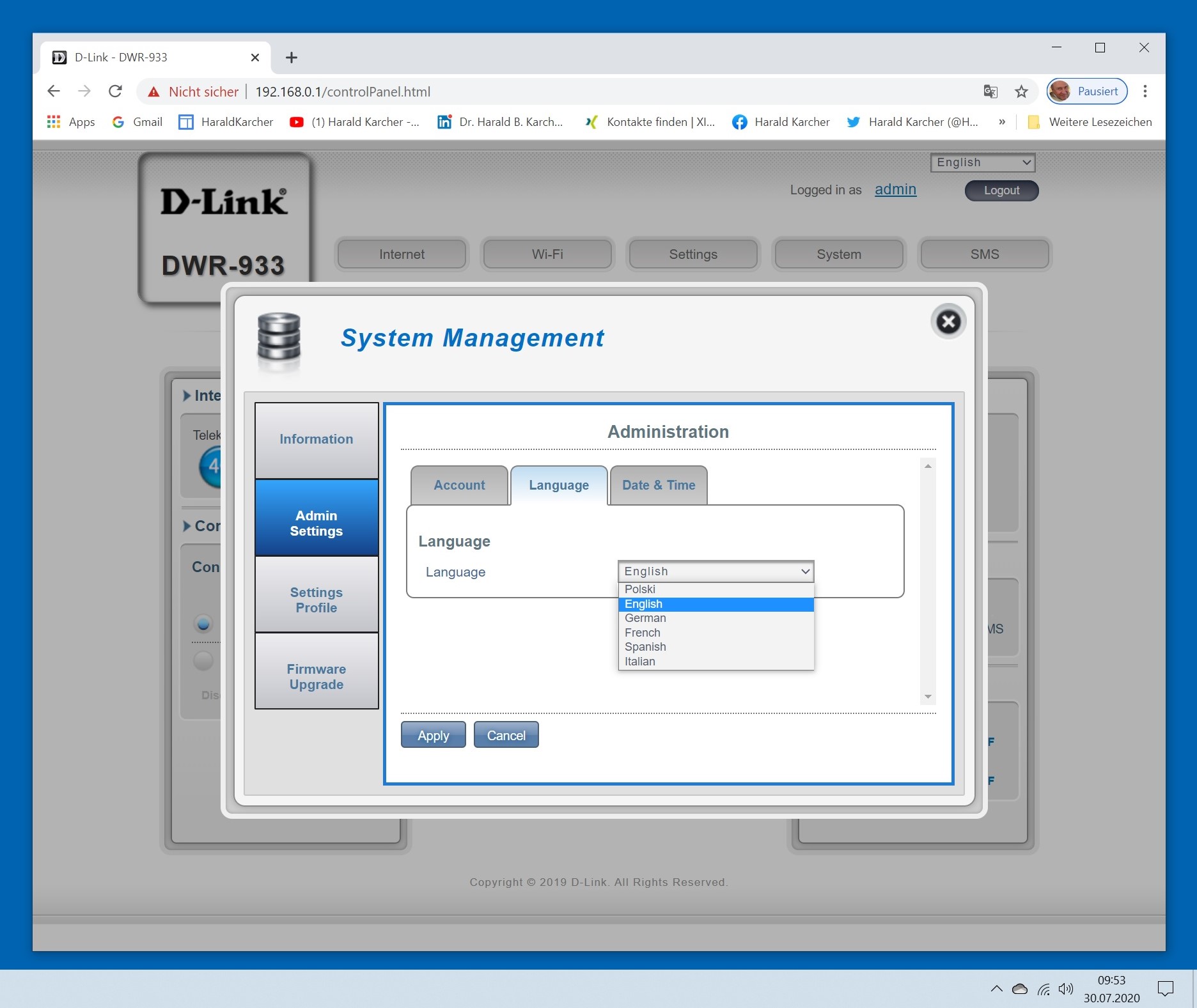Screen dimensions: 1197x1008
Task: Click the scroll down arrow in Administration
Action: pos(928,697)
